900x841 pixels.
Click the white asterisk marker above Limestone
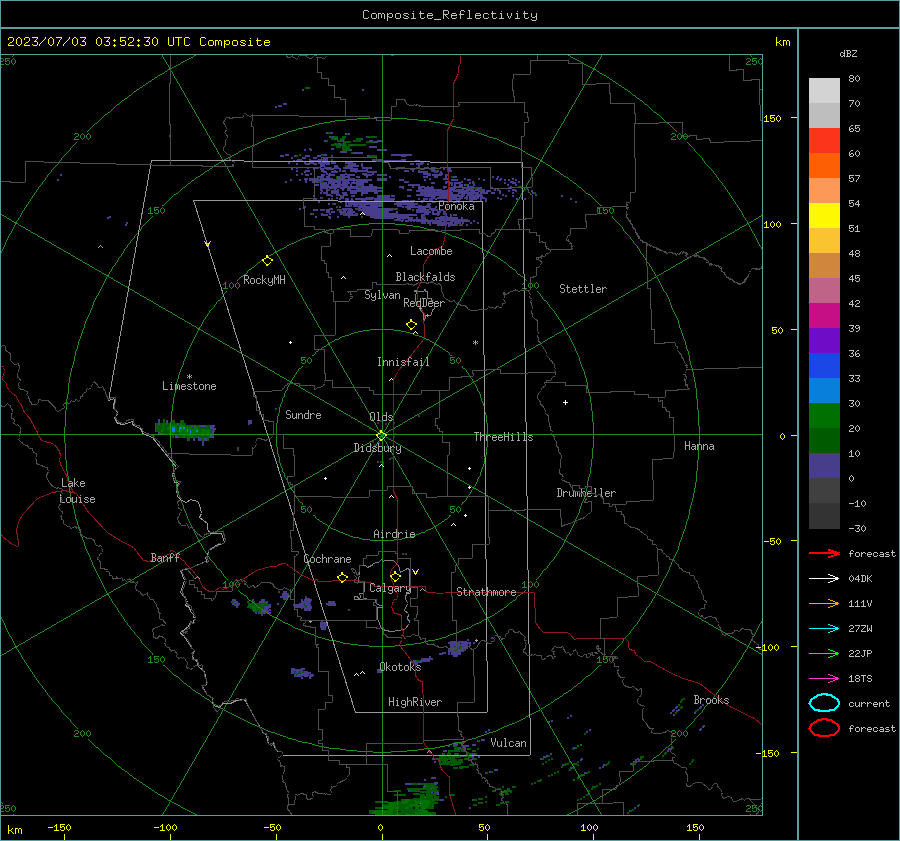click(189, 377)
